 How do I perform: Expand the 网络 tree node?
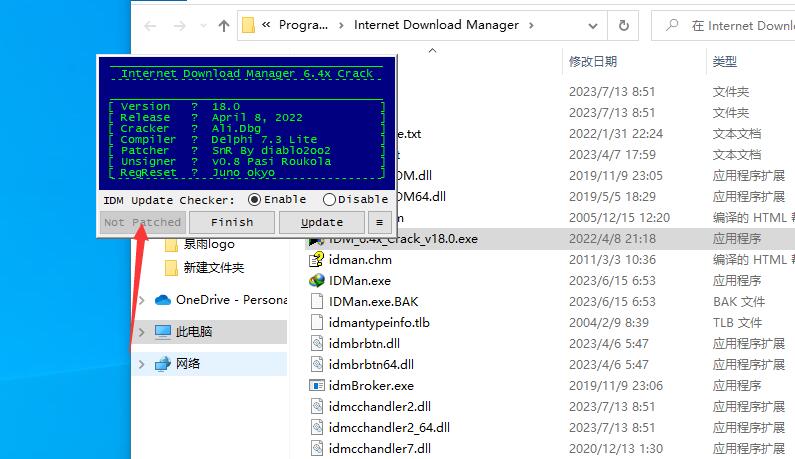coord(141,364)
